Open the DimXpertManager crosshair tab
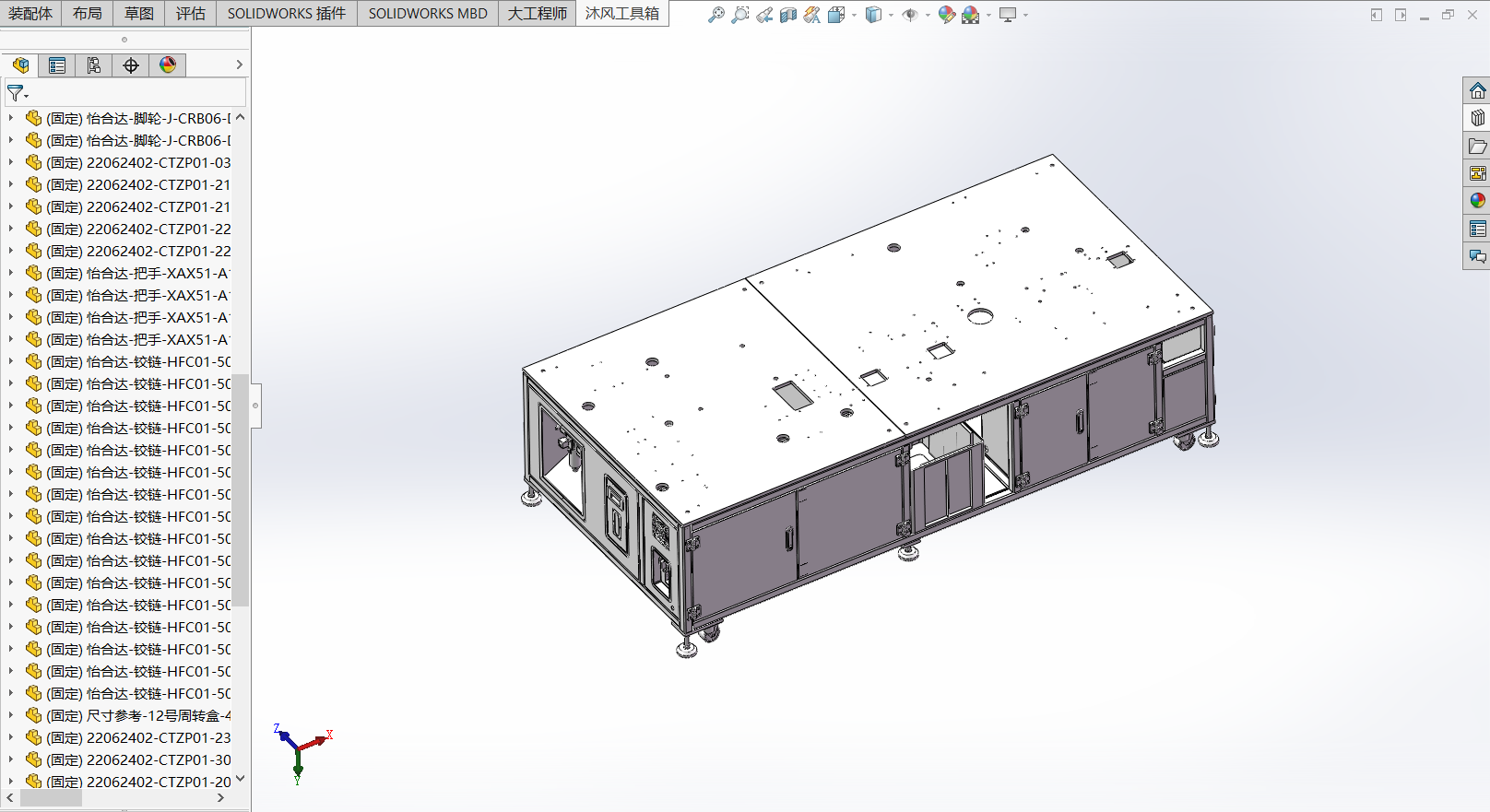Viewport: 1490px width, 812px height. coord(131,65)
